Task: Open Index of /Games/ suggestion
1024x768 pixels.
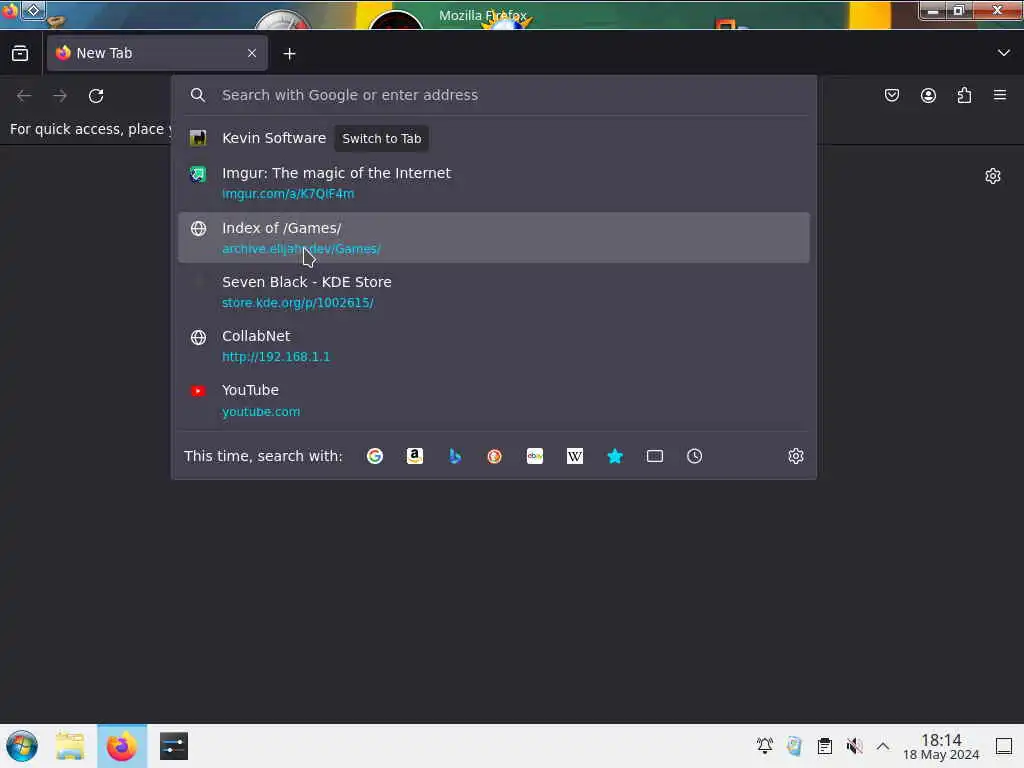Action: point(494,238)
